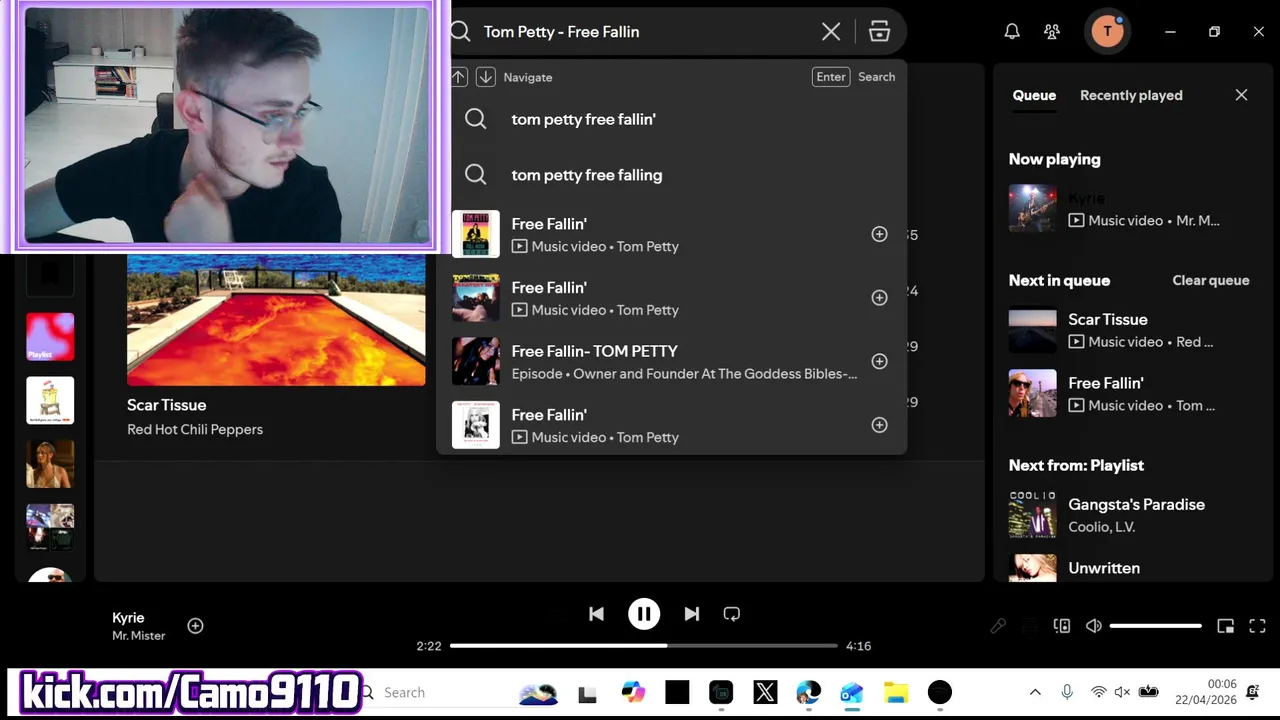Add the second Free Fallin' result with plus
1280x720 pixels.
click(879, 298)
